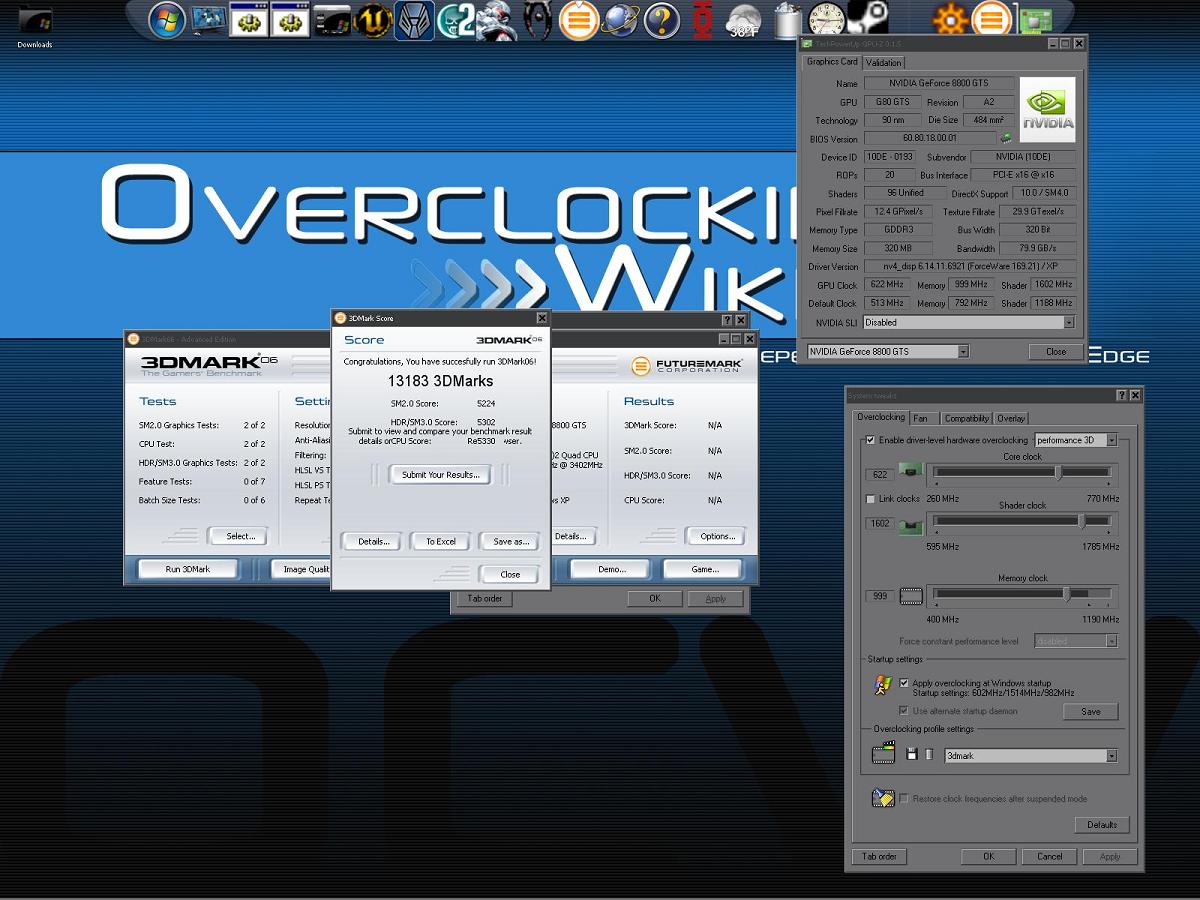Click the orange gear icon in the dock
Screen dimensions: 1200x900
[x=950, y=20]
